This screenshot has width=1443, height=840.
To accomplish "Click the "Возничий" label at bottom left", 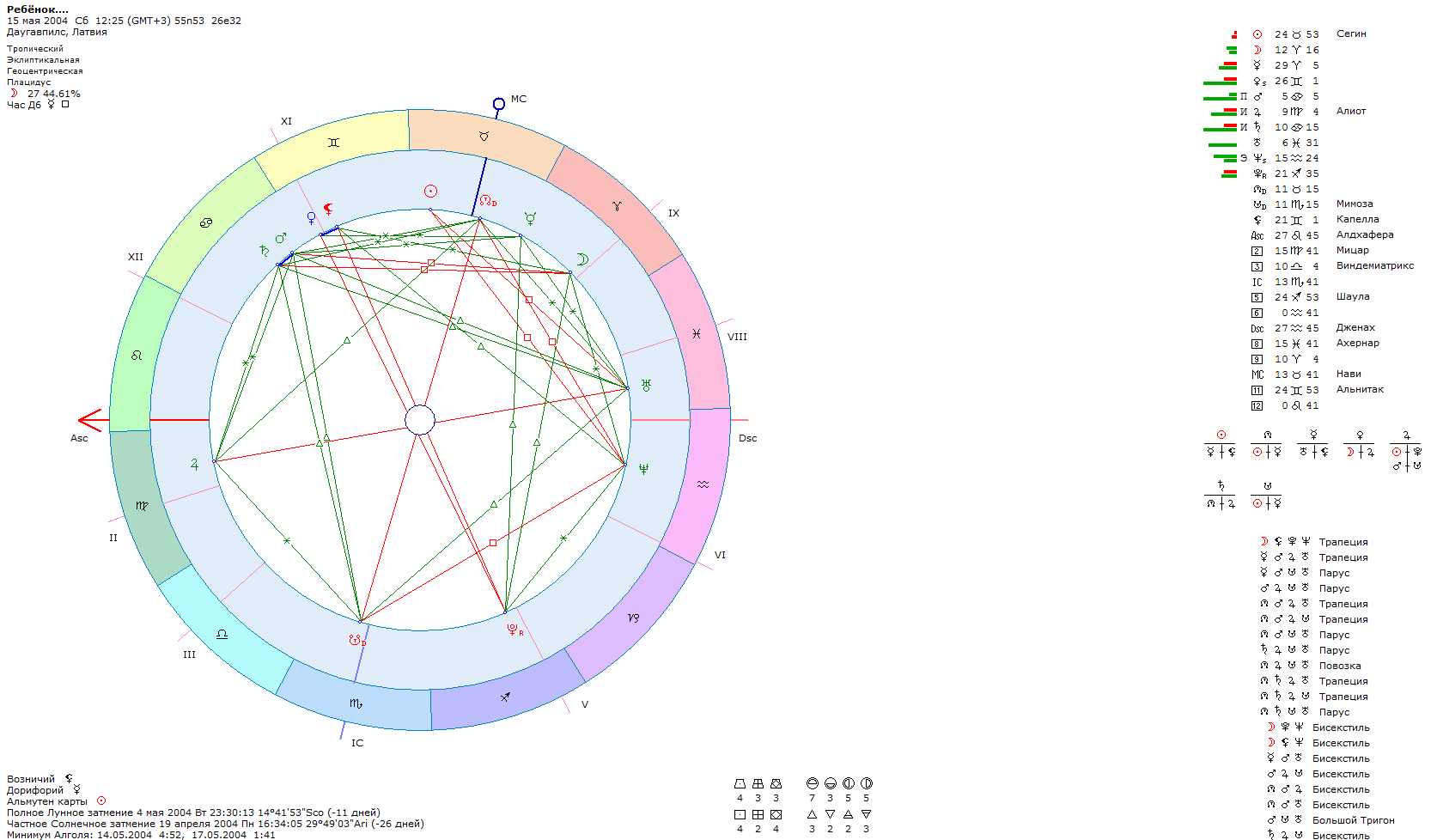I will tap(31, 779).
